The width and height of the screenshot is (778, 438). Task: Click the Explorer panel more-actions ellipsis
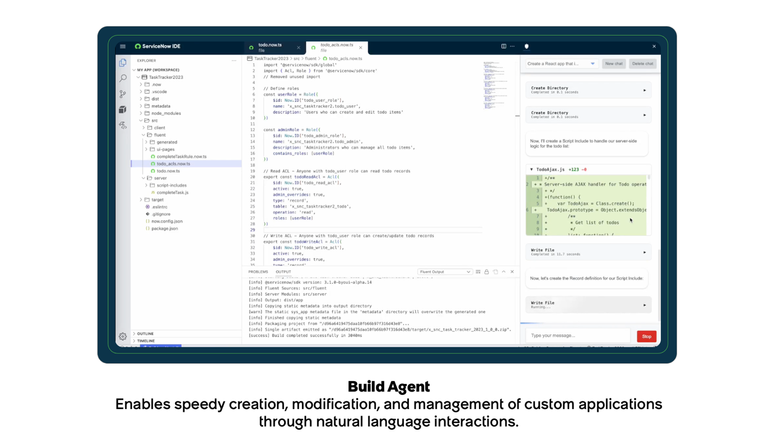[x=234, y=61]
